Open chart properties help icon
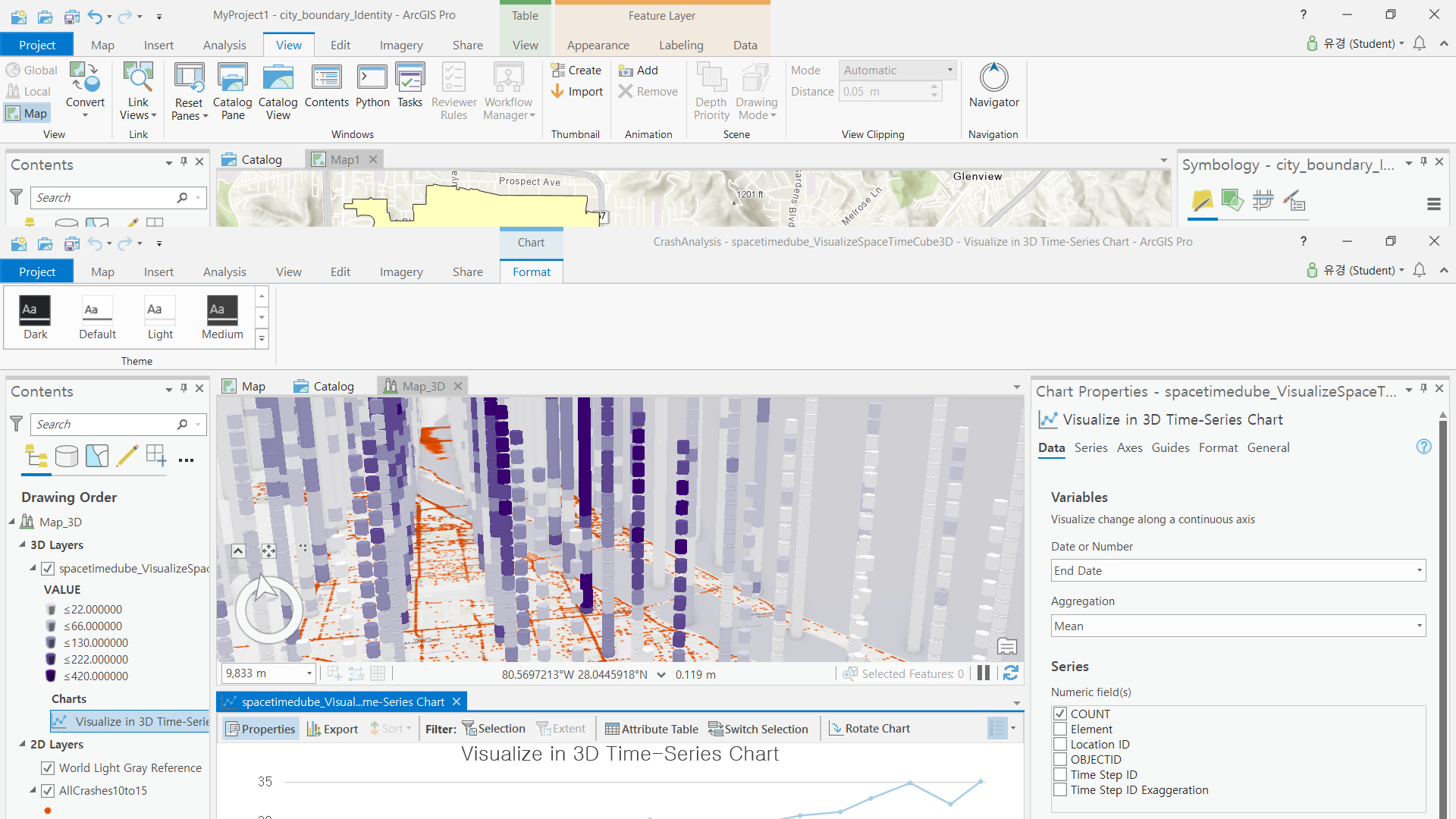Screen dimensions: 1456x819 click(x=1423, y=447)
